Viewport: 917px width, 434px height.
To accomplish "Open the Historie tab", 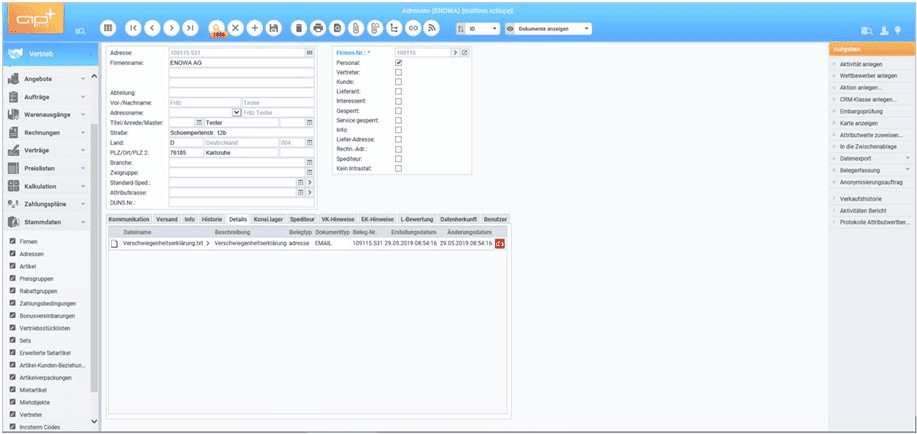I will [212, 218].
